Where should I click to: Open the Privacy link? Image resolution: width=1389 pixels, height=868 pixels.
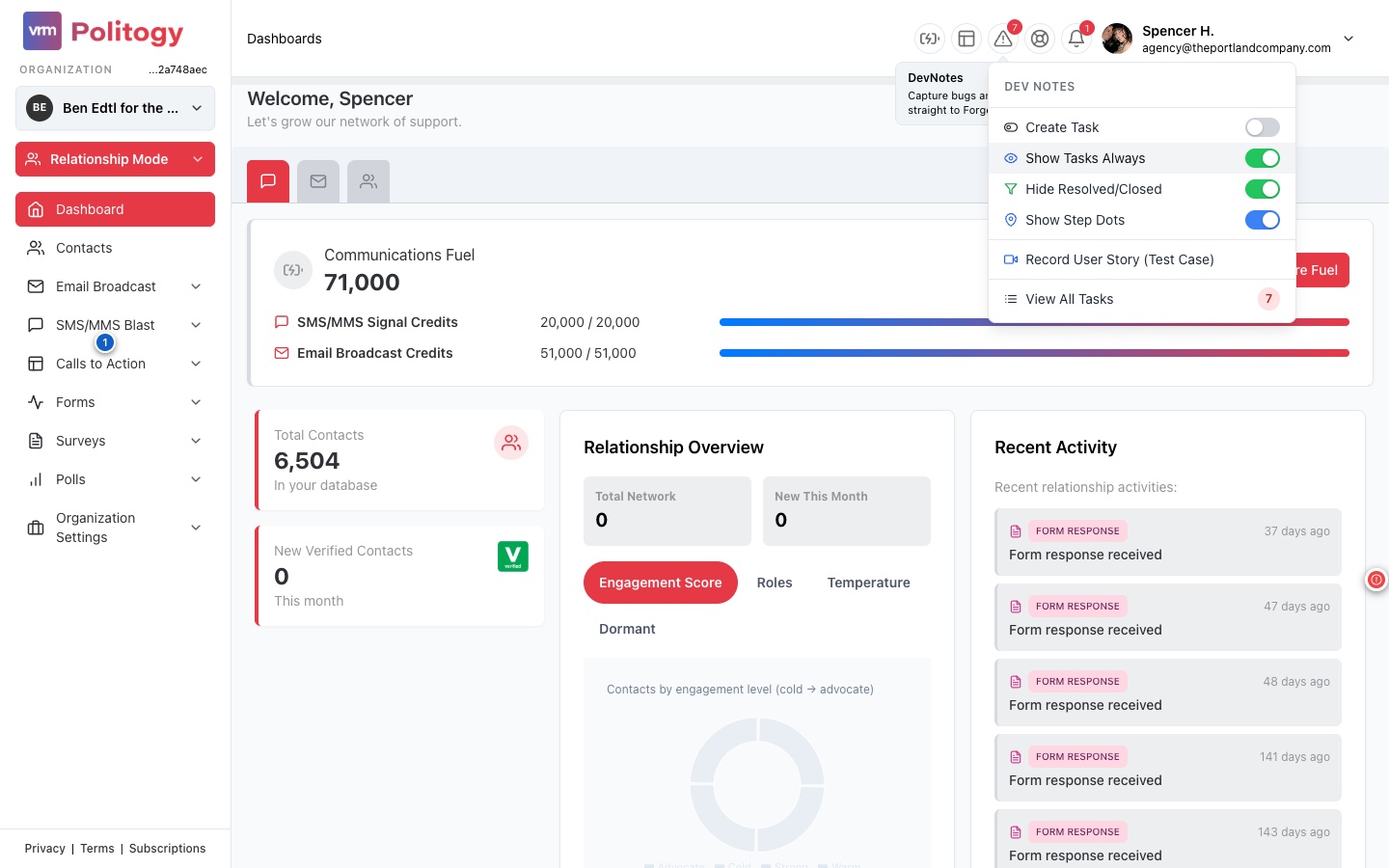pos(45,849)
